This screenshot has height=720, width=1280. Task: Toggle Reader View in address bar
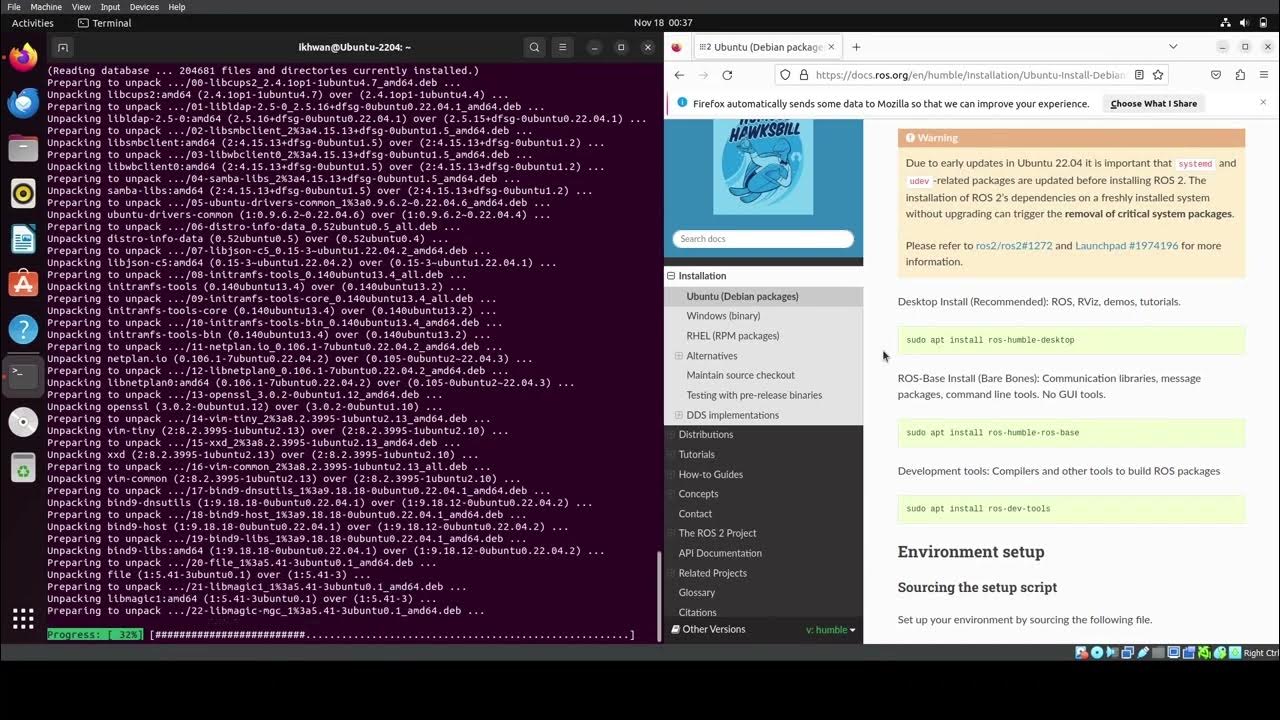[x=1138, y=75]
